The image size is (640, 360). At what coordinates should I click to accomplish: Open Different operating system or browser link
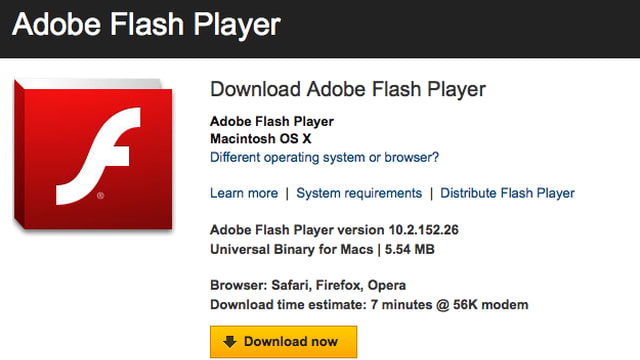click(324, 158)
